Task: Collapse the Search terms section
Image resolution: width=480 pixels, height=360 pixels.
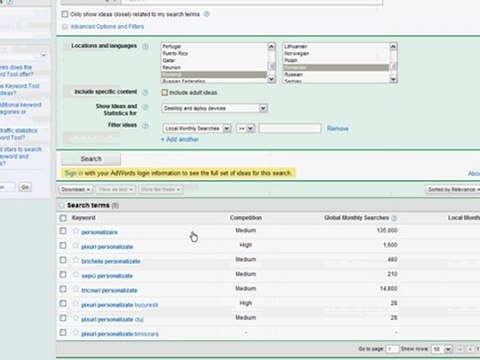Action: point(62,205)
